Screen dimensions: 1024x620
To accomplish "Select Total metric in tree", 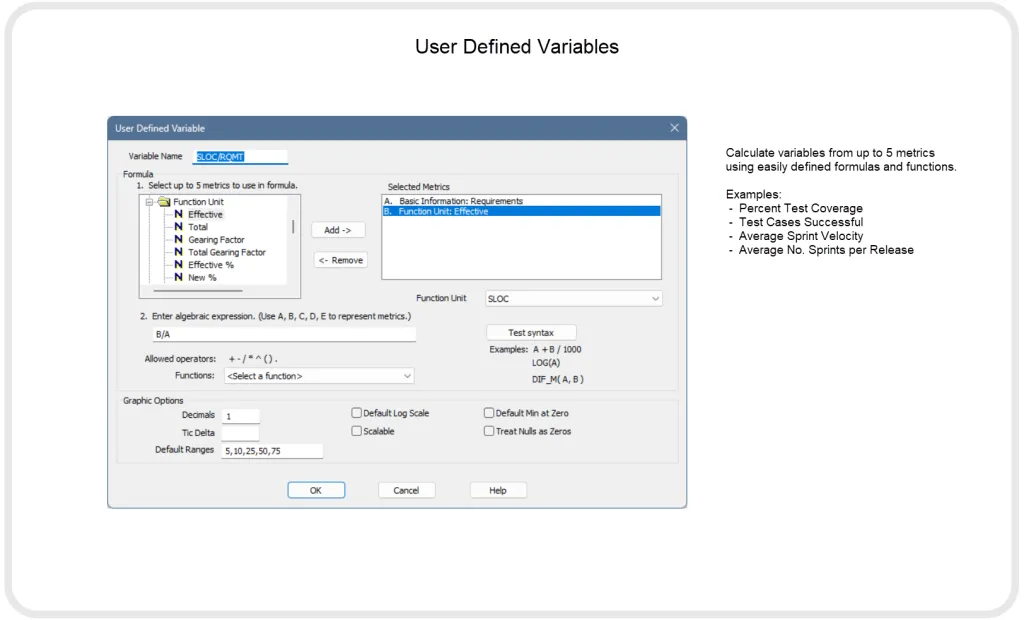I will (x=198, y=227).
